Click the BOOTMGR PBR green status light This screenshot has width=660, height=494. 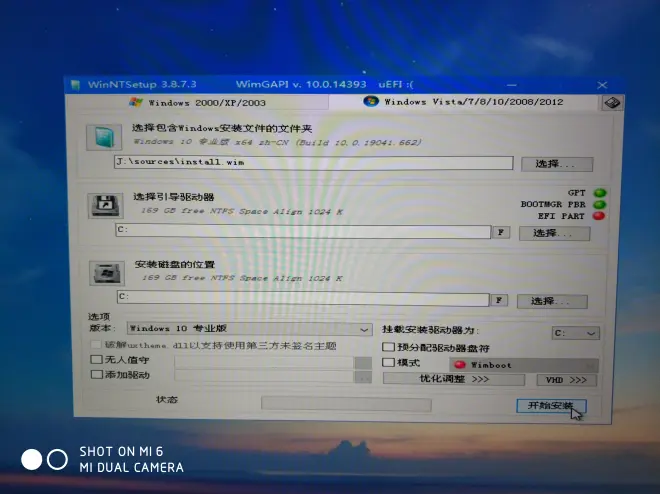tap(599, 205)
